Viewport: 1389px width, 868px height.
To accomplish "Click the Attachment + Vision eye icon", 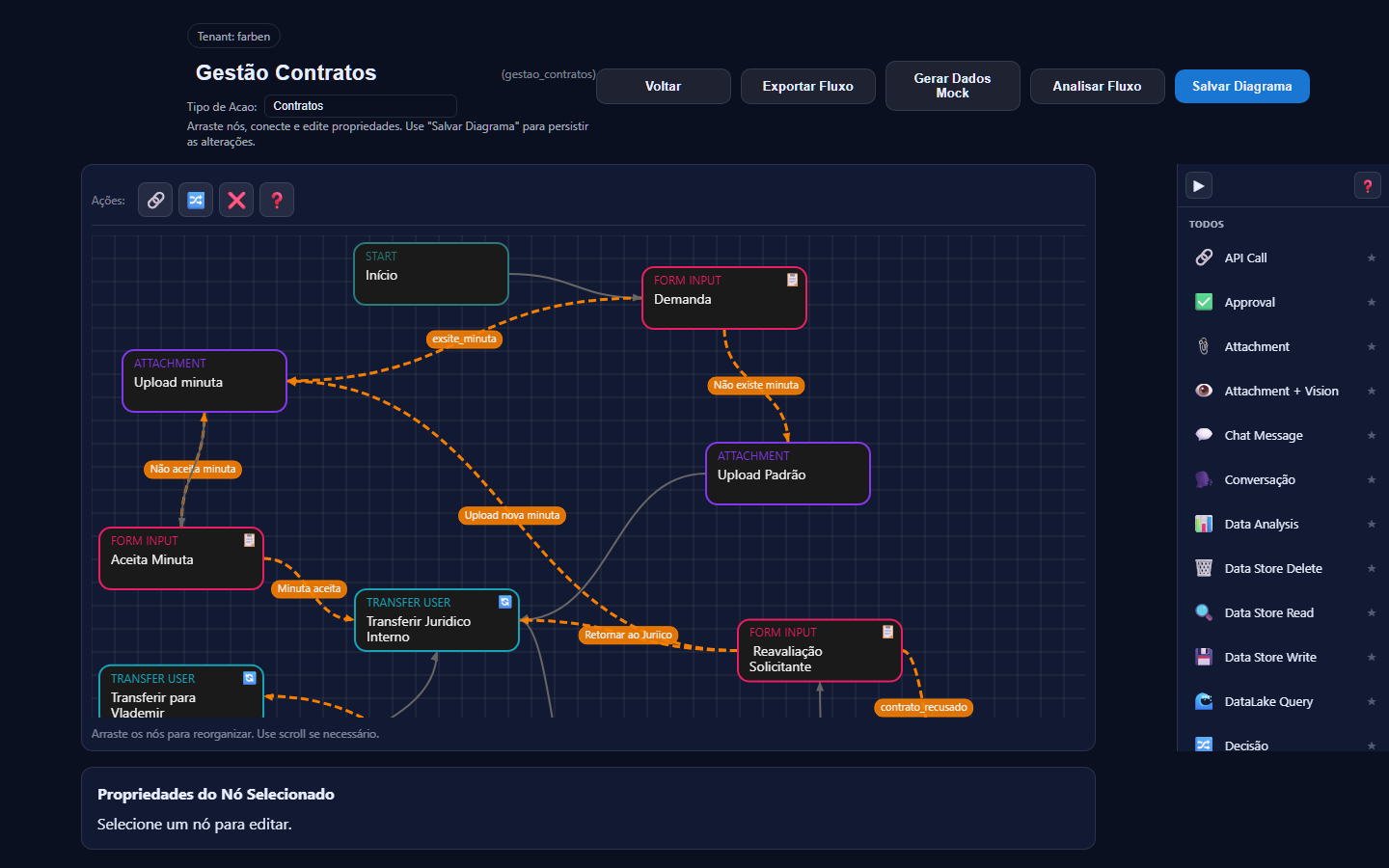I will 1203,391.
